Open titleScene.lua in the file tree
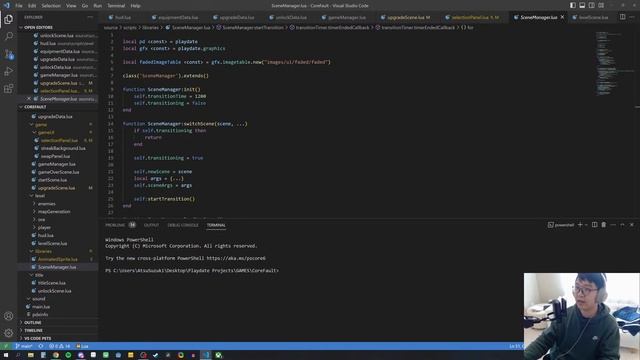 click(x=52, y=283)
